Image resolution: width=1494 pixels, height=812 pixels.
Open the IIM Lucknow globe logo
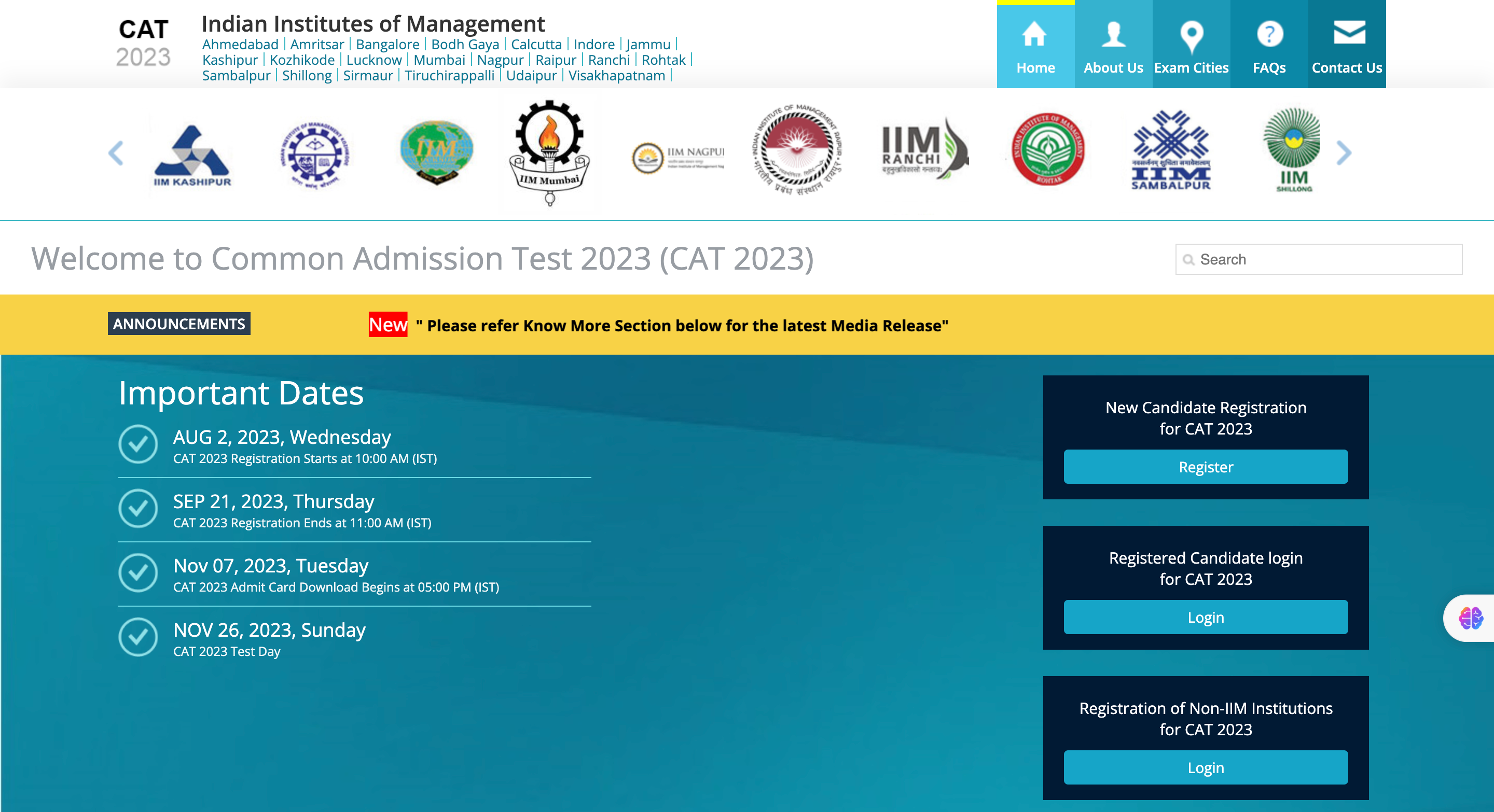tap(436, 152)
